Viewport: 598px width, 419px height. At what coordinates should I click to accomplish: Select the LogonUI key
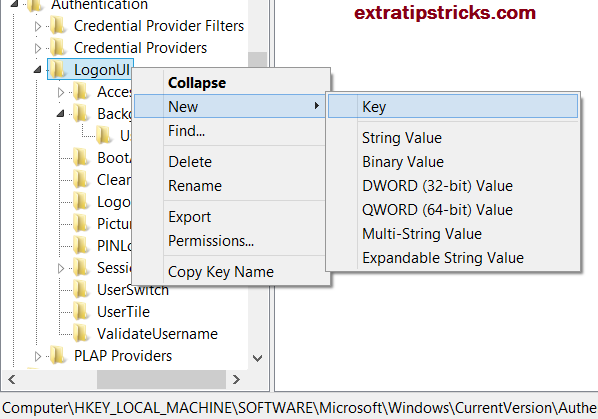(102, 70)
